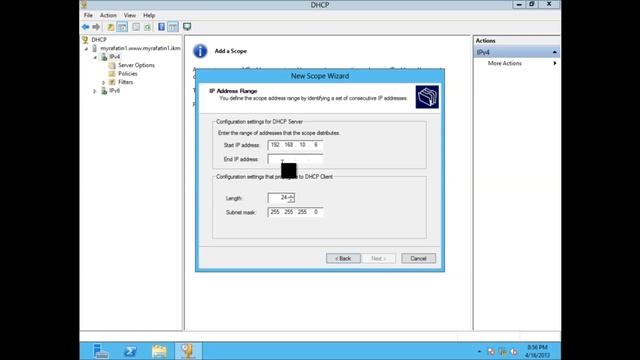Viewport: 640px width, 360px height.
Task: Select IPv4 label in console tree
Action: point(115,57)
